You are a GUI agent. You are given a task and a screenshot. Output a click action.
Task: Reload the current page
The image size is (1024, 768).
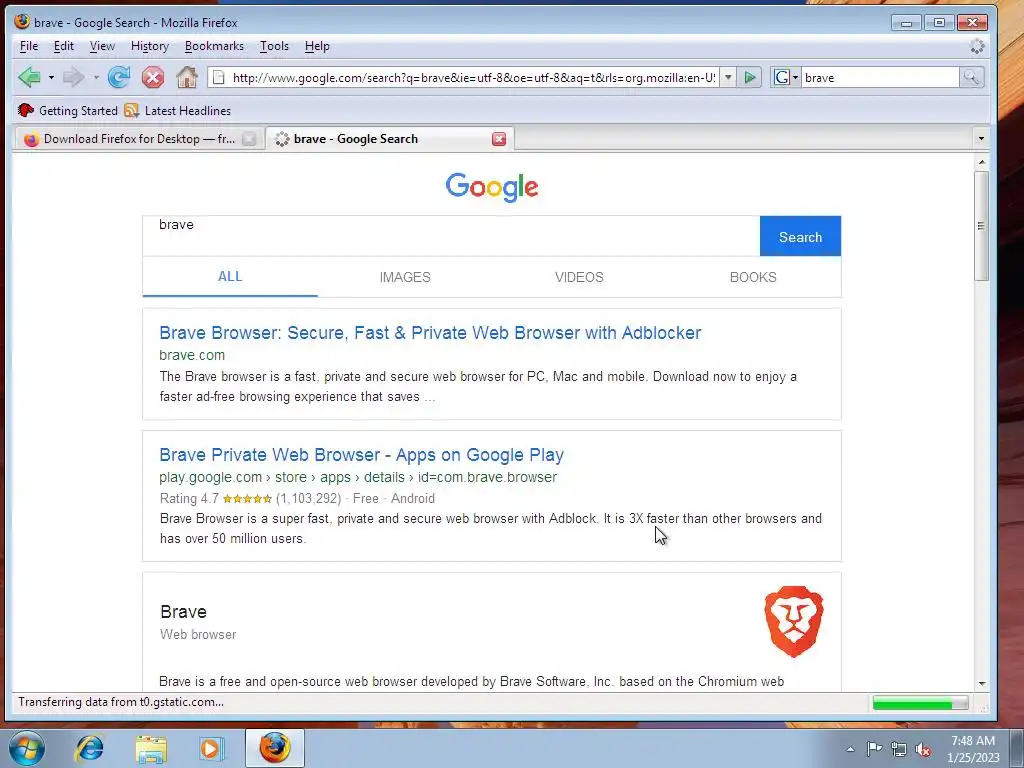119,77
